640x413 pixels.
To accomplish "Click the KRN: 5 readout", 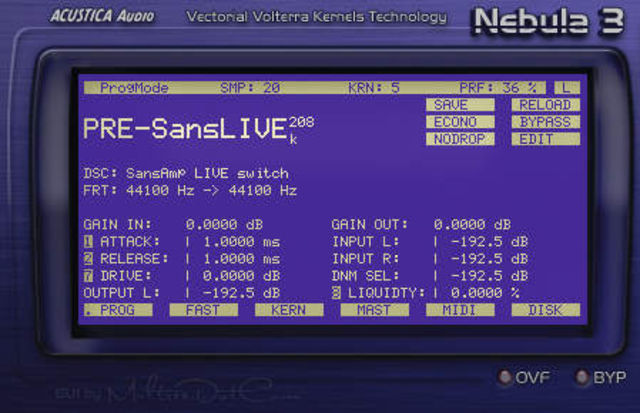I will (373, 88).
